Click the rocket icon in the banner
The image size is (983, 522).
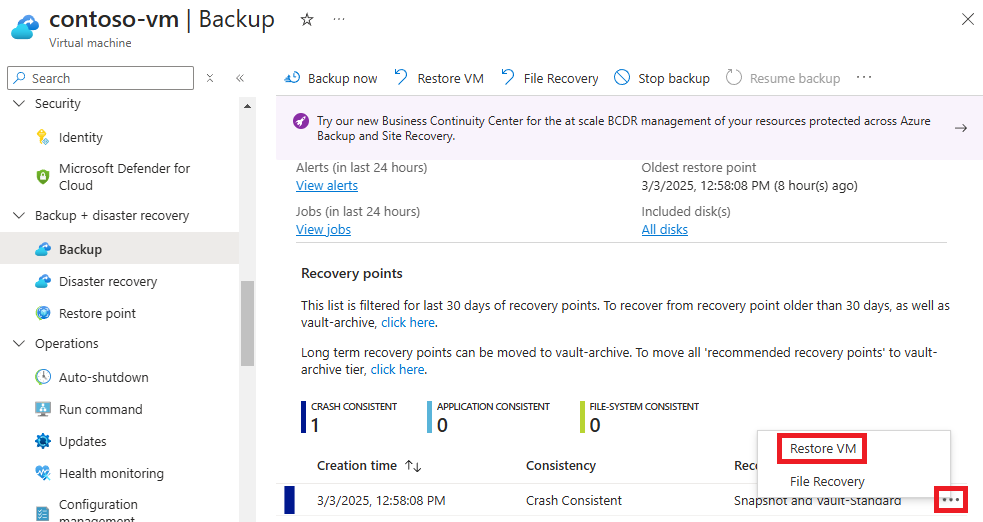(301, 121)
